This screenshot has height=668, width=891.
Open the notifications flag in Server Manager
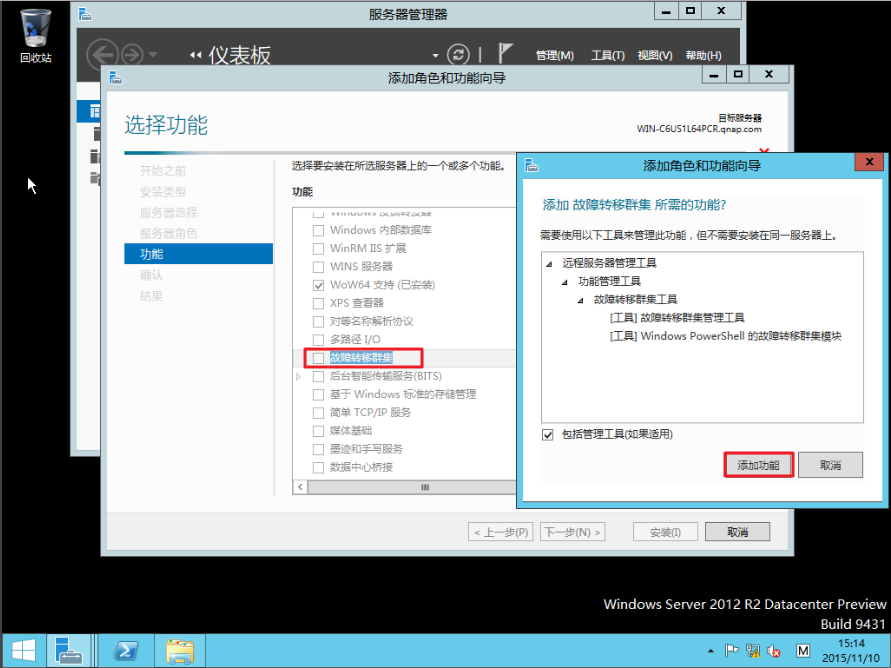505,53
